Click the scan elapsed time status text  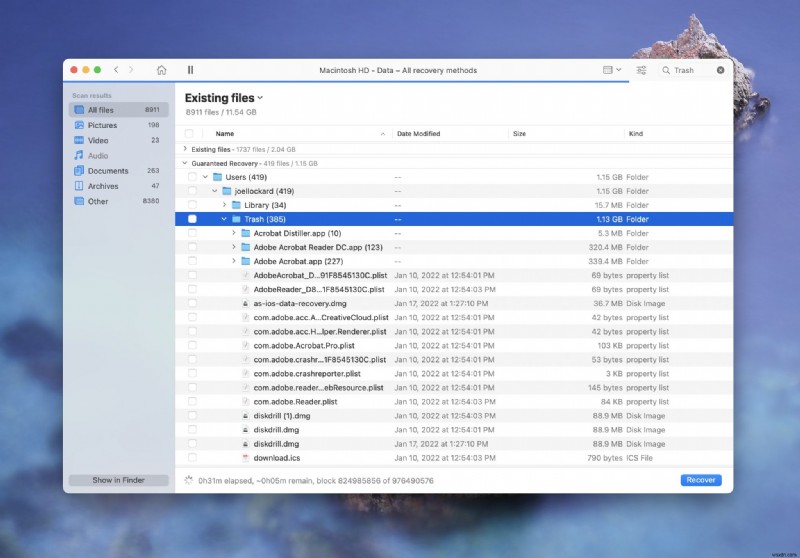[x=316, y=480]
